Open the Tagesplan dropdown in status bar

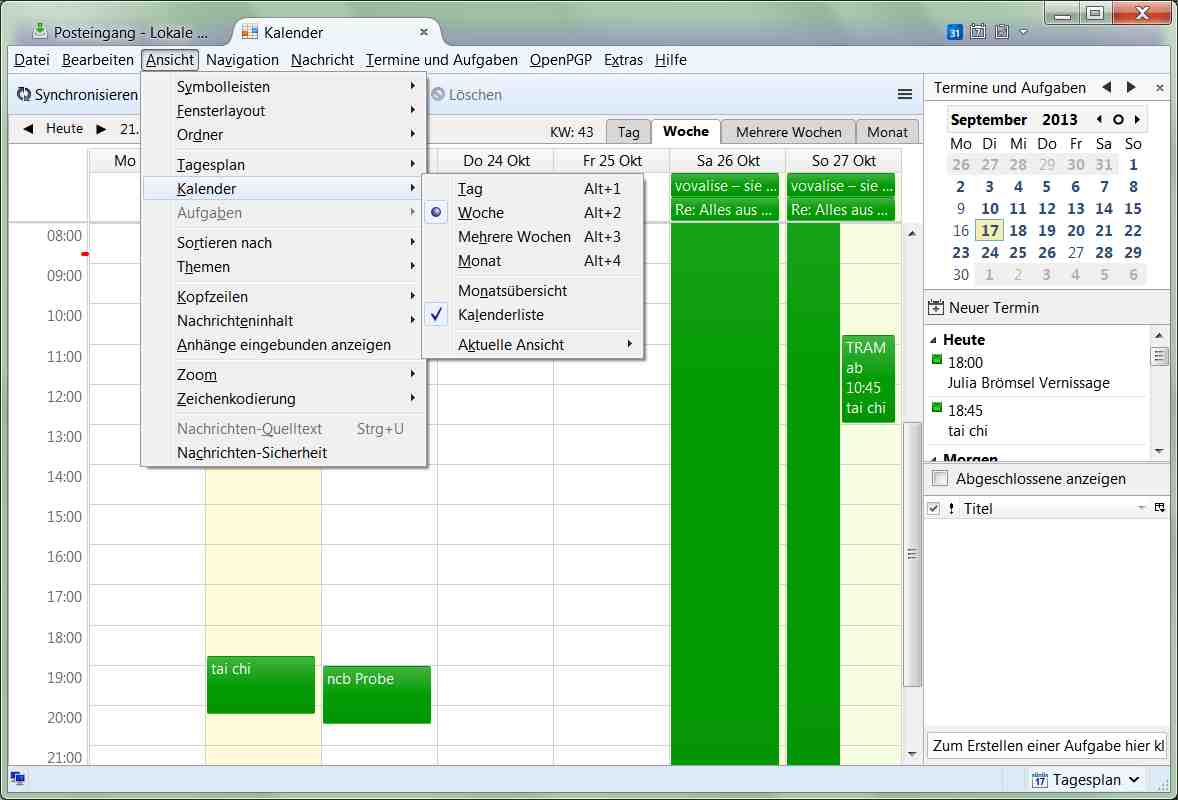point(1086,780)
